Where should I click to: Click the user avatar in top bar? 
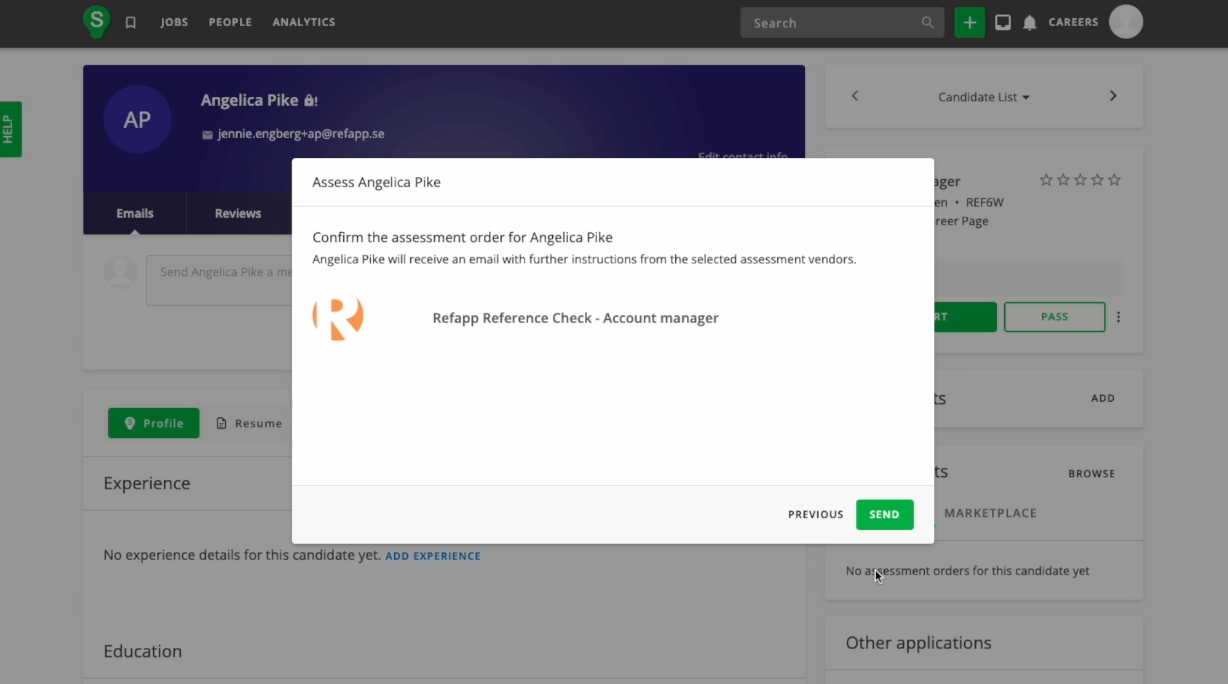pos(1126,22)
